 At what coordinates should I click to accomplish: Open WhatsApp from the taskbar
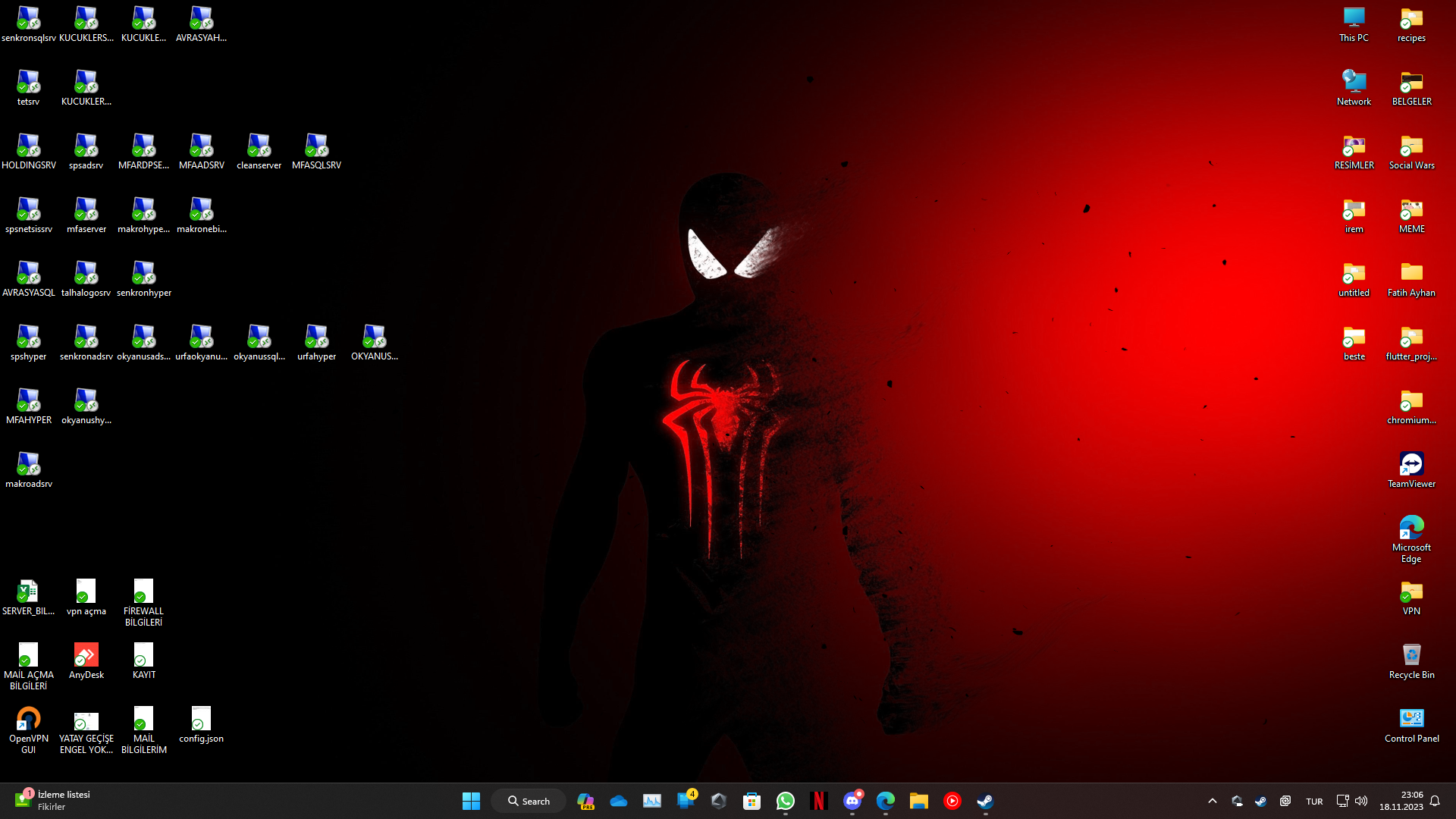(785, 801)
